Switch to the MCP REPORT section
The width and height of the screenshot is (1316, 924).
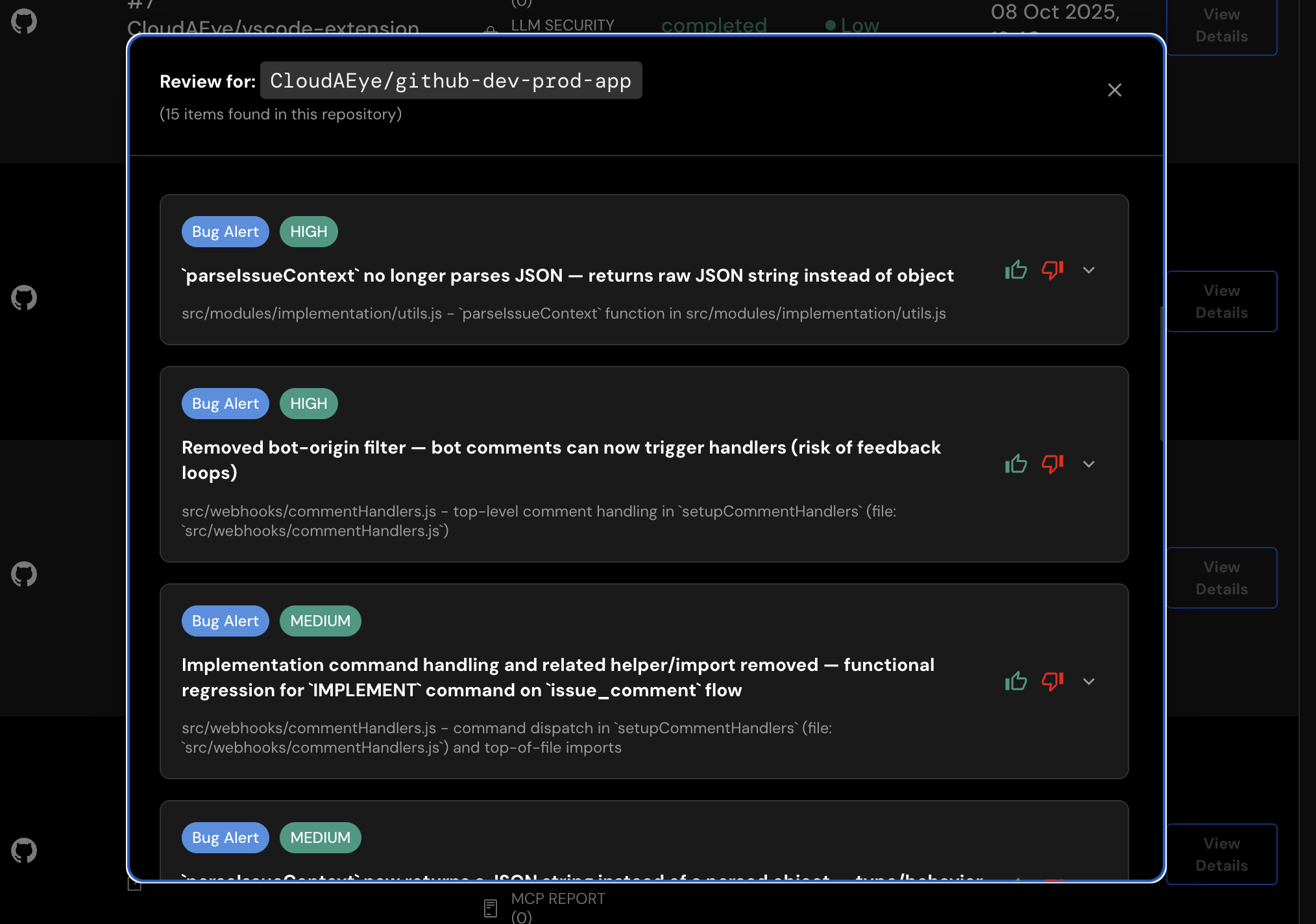coord(557,899)
